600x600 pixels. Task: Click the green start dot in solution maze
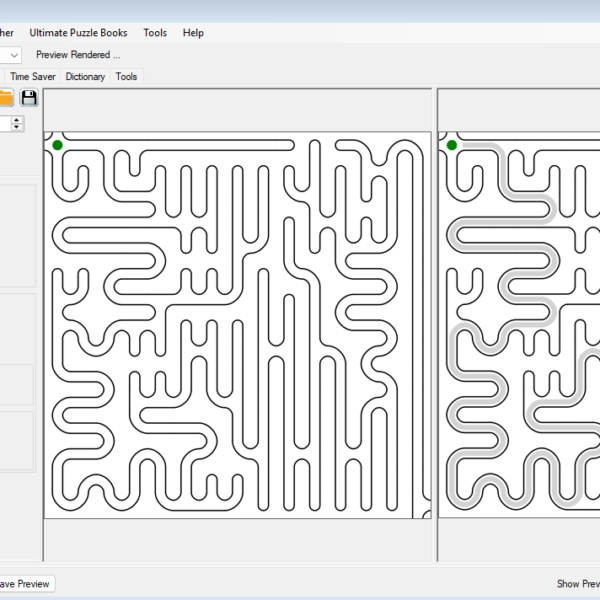click(x=452, y=145)
